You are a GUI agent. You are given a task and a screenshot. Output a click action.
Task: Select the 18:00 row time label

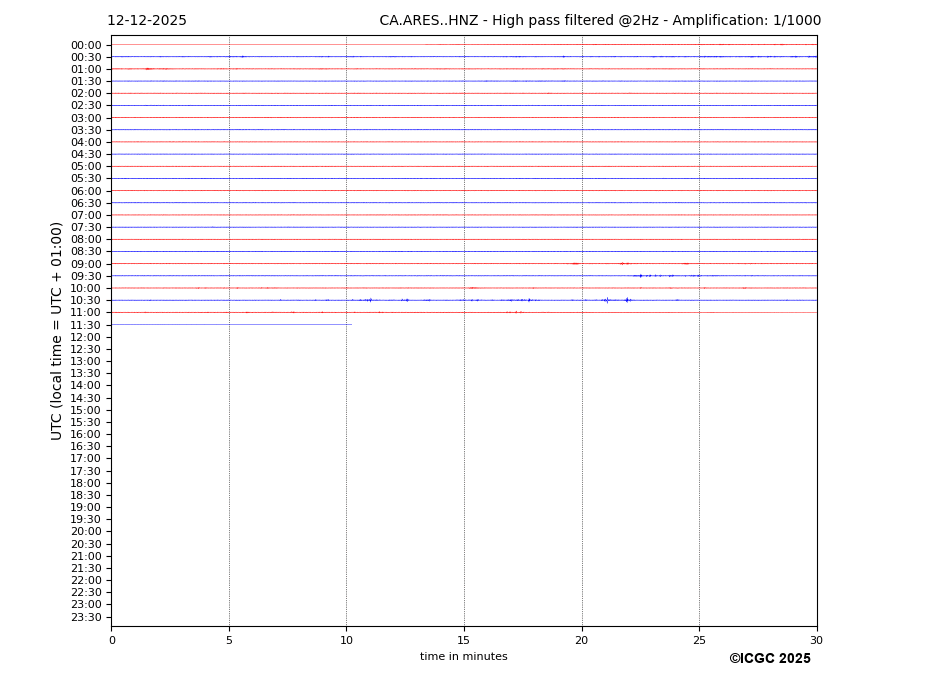(x=86, y=483)
